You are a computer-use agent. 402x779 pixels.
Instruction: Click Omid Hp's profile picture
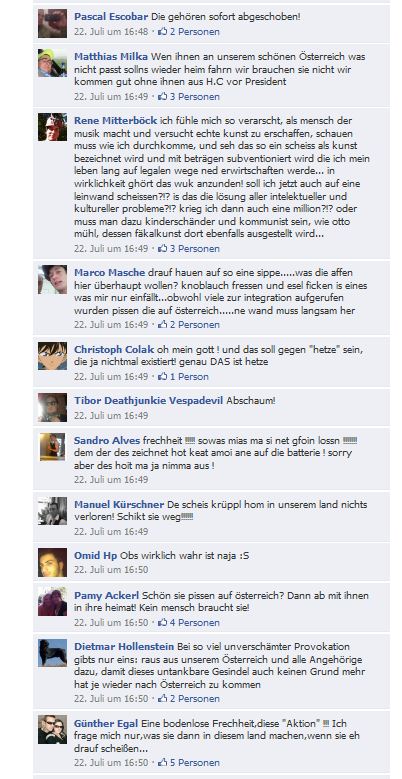pyautogui.click(x=52, y=562)
